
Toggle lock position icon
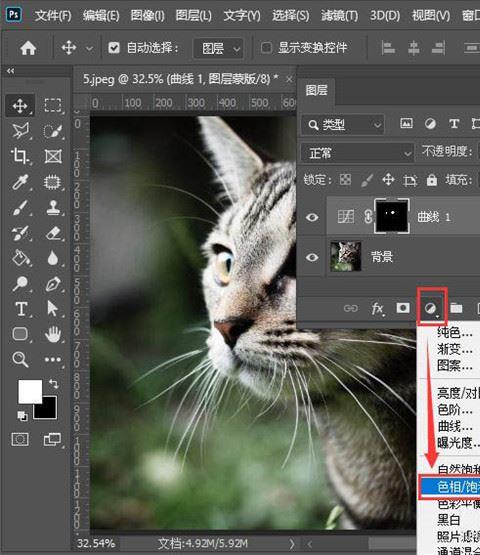(388, 180)
